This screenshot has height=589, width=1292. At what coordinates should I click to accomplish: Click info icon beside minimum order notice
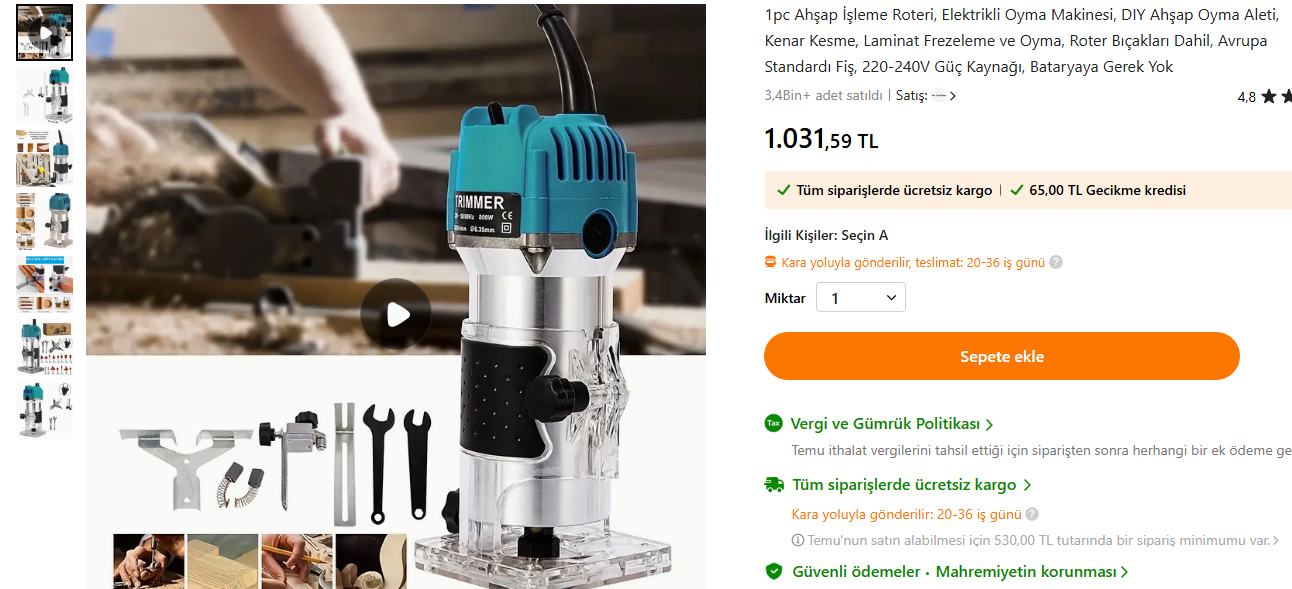(798, 540)
